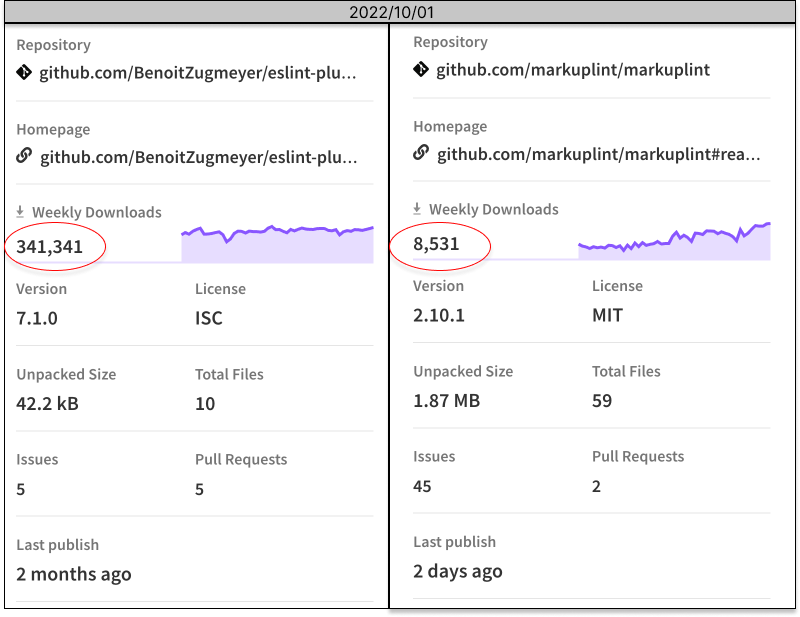The image size is (800, 617).
Task: Click the github.com/markuplint/markuplint repository link
Action: pos(573,70)
